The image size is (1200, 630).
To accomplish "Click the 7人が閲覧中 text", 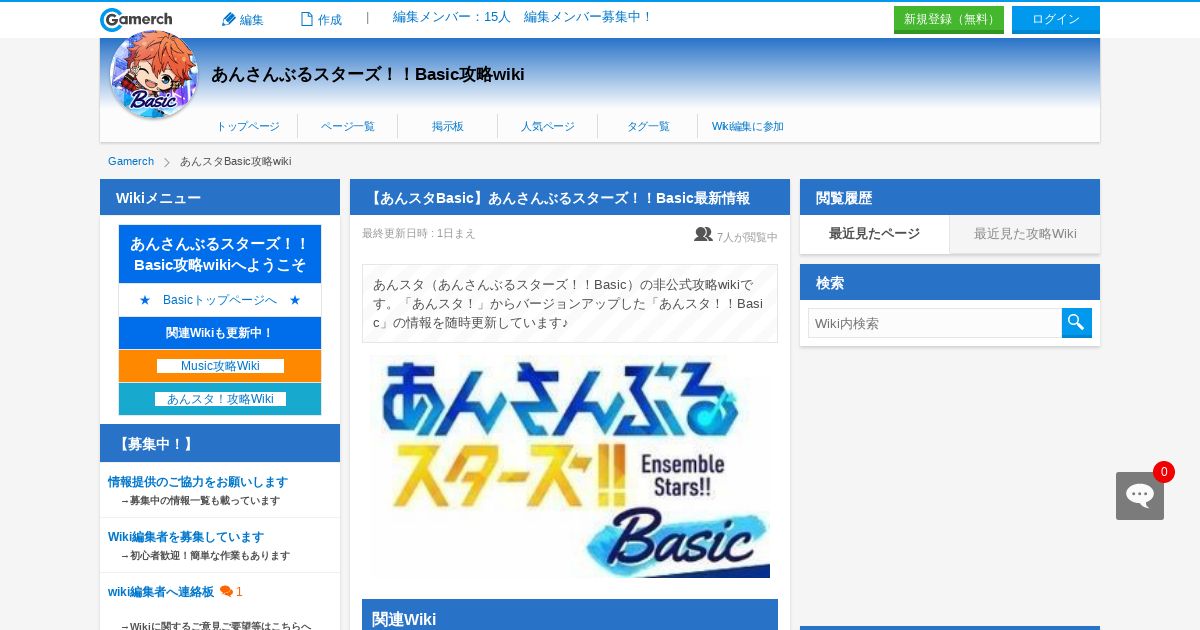I will (747, 237).
